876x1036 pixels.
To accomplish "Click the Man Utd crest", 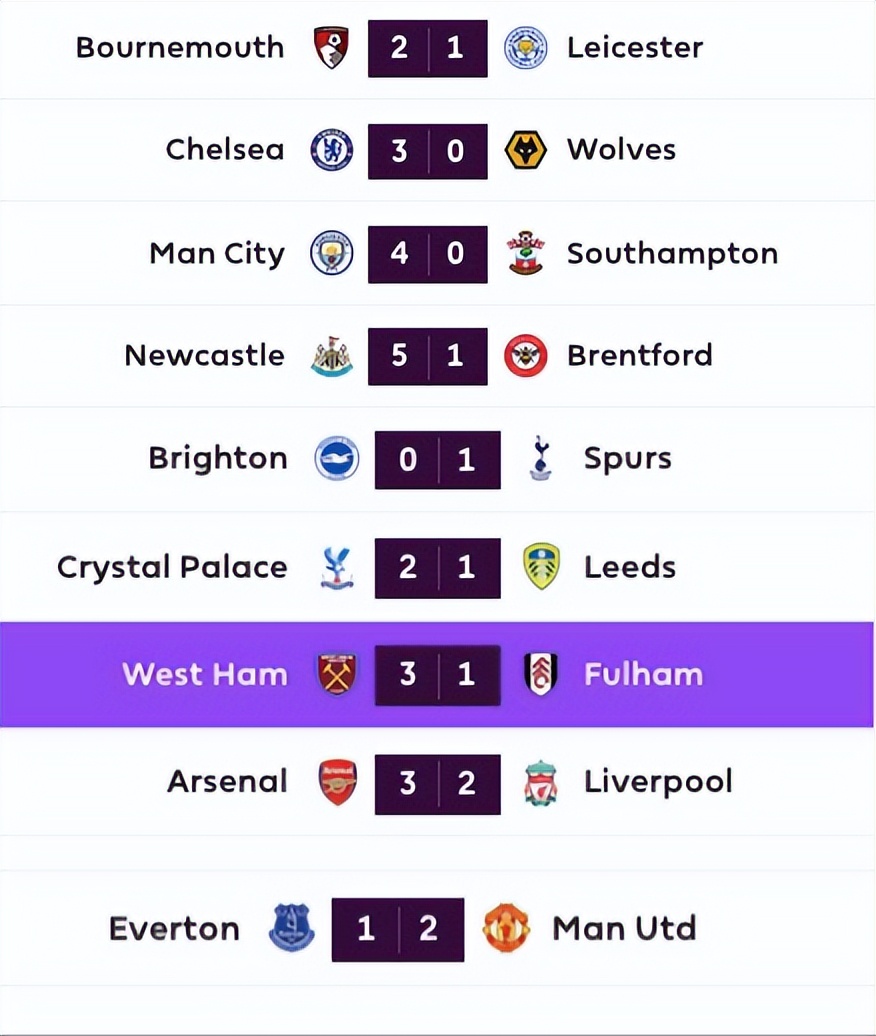I will (x=507, y=929).
